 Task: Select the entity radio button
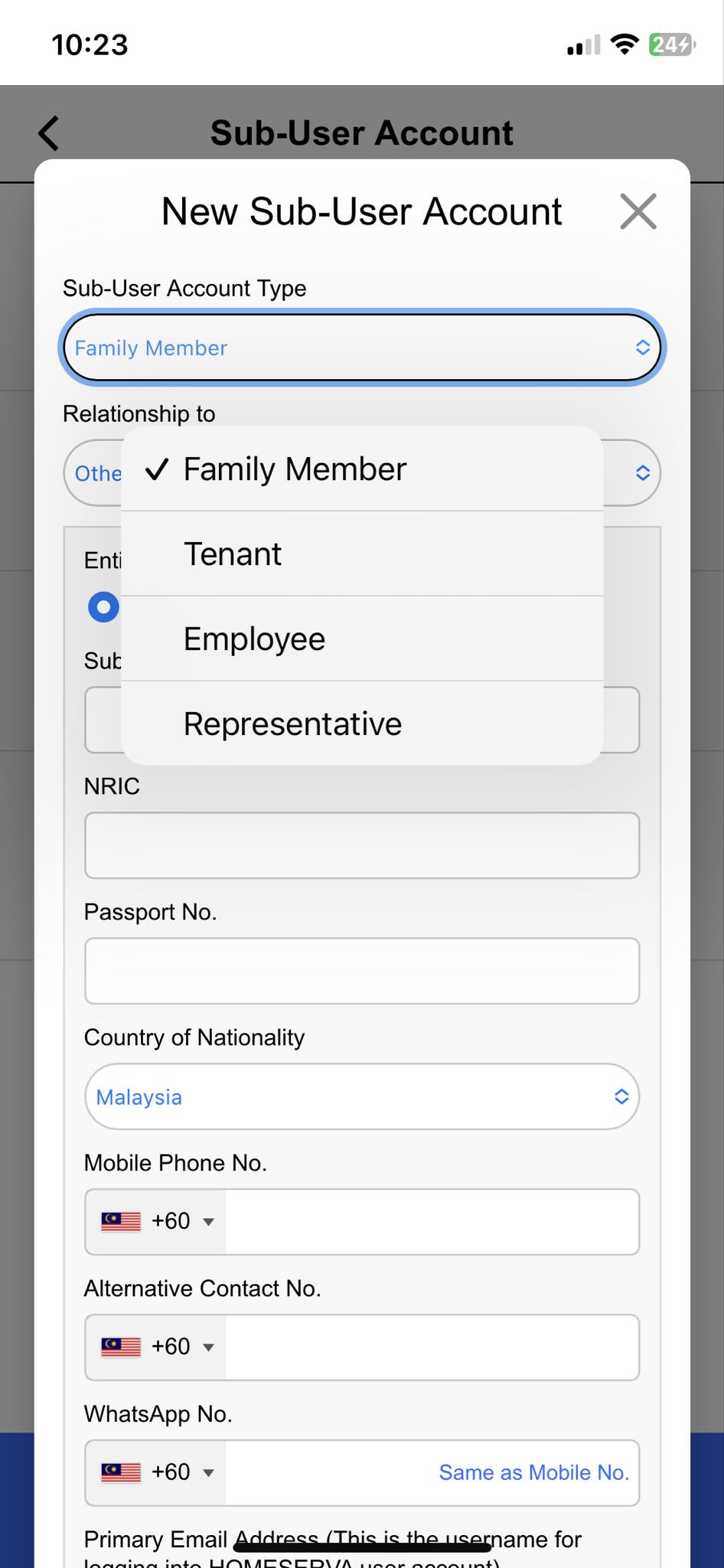[103, 606]
